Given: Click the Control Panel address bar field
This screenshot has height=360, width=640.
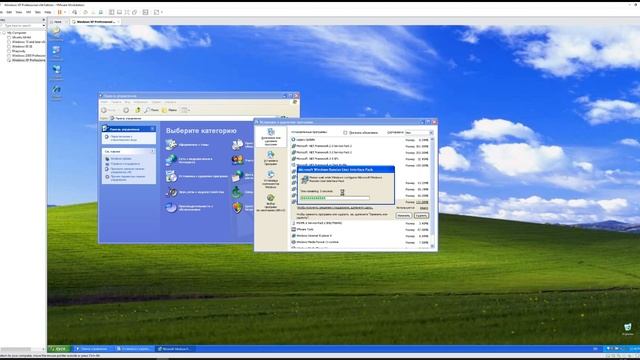Looking at the screenshot, I should point(196,118).
